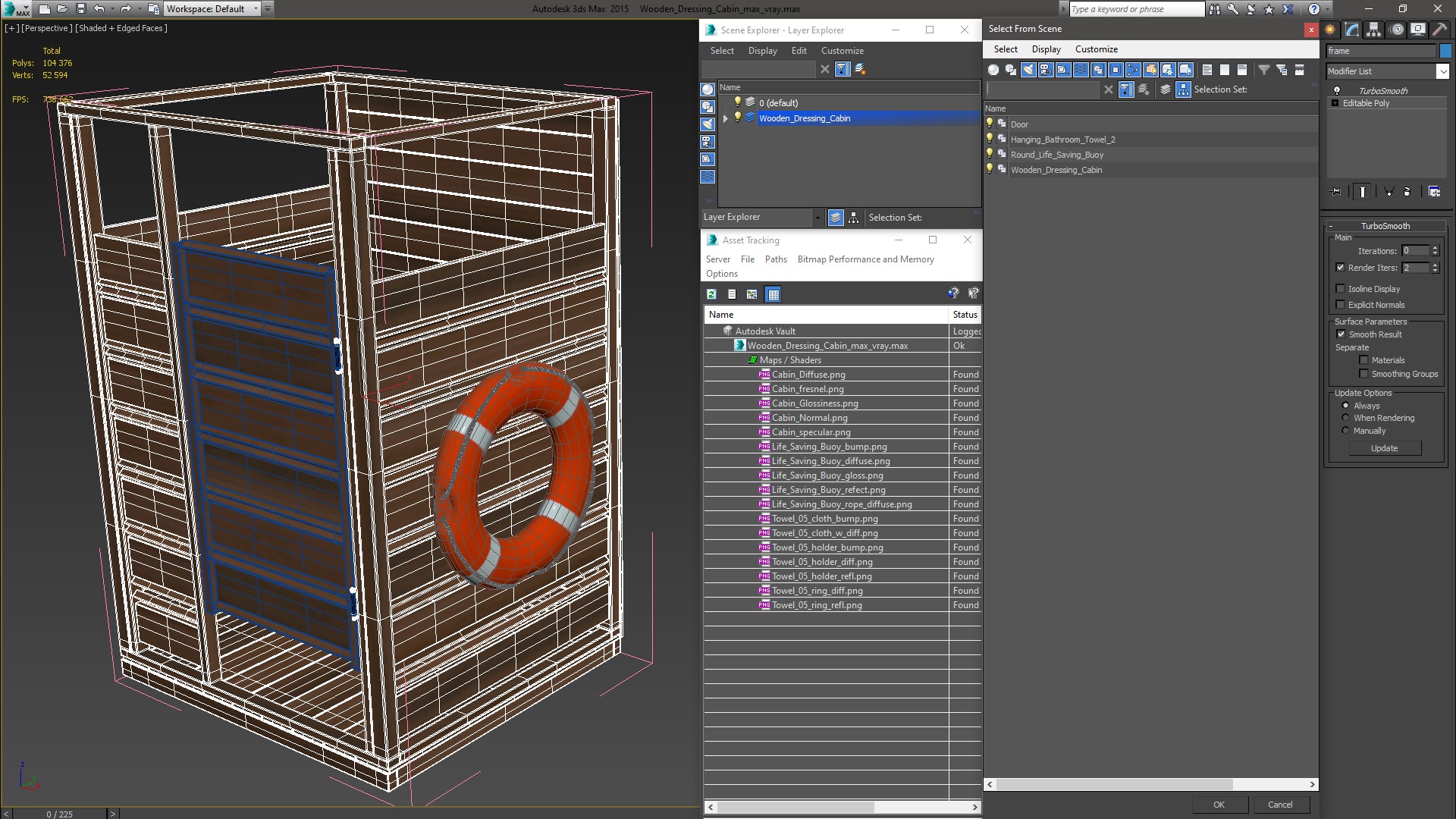The height and width of the screenshot is (819, 1456).
Task: Toggle Display Bone Objects filter in Select From Scene
Action: (1133, 70)
